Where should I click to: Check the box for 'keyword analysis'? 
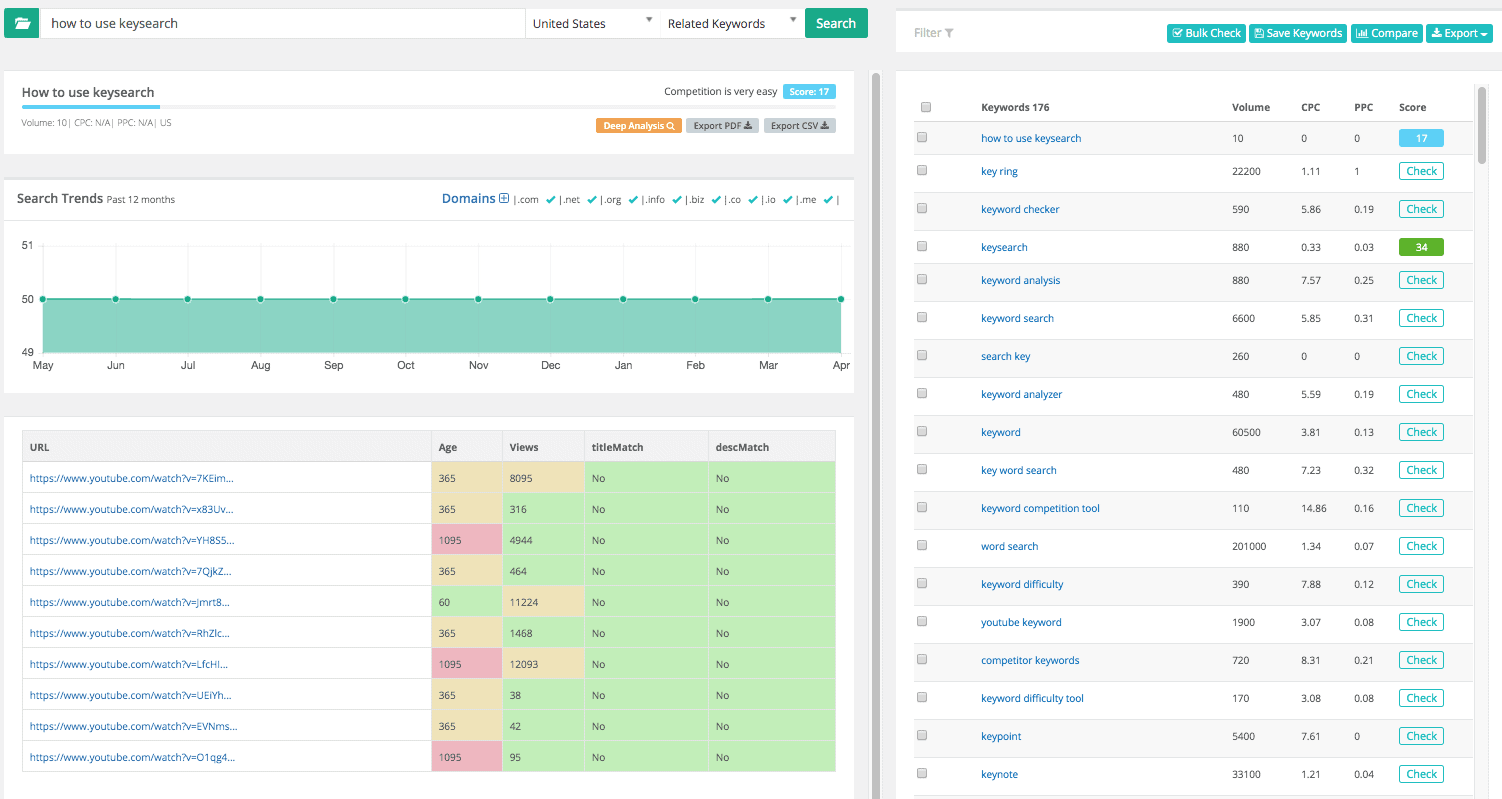coord(922,280)
